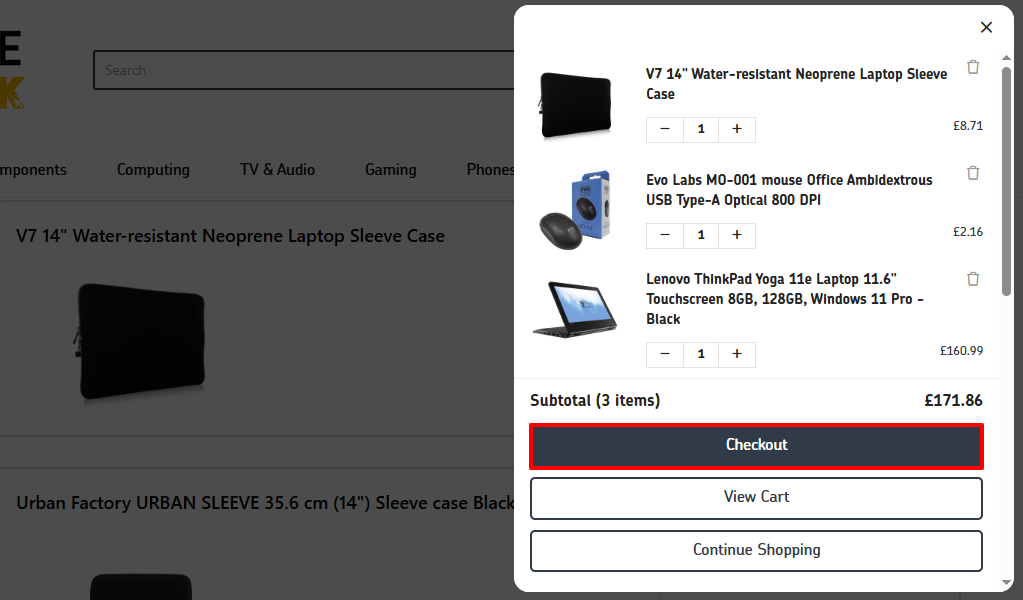Increase quantity of V7 Laptop Sleeve

[x=737, y=129]
